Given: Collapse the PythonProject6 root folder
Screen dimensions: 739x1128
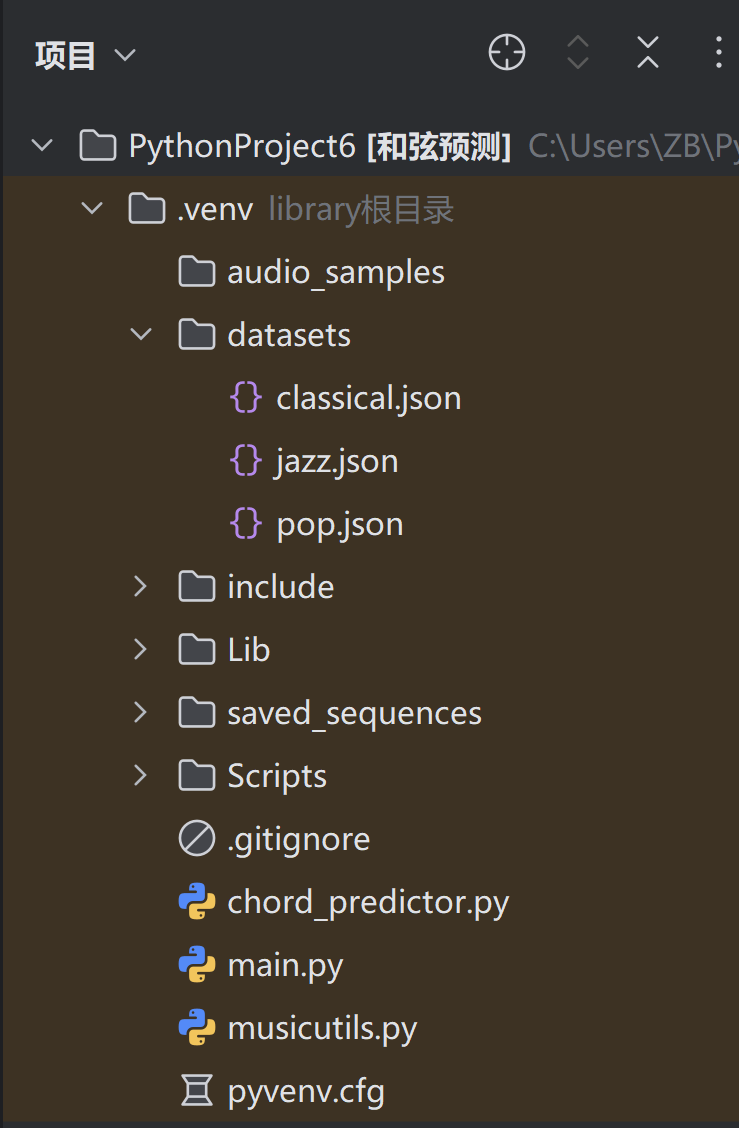Looking at the screenshot, I should click(x=42, y=146).
